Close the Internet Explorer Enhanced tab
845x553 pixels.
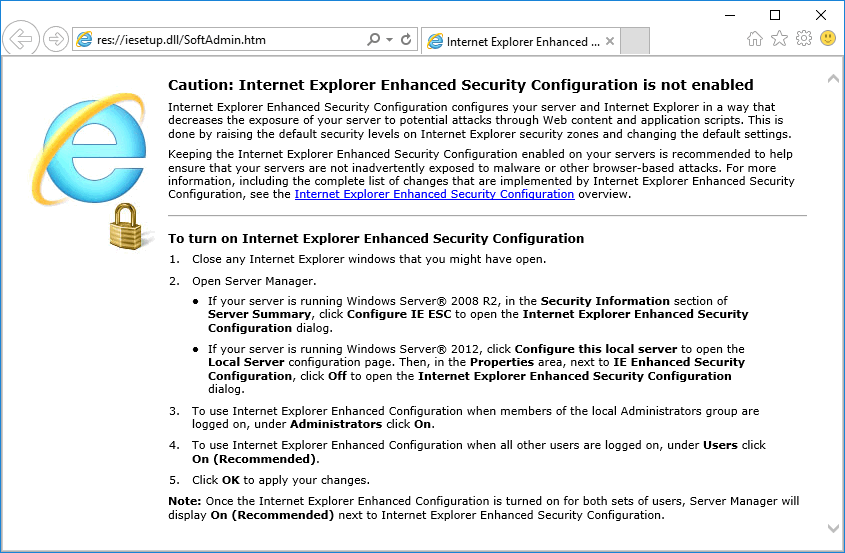click(x=609, y=41)
